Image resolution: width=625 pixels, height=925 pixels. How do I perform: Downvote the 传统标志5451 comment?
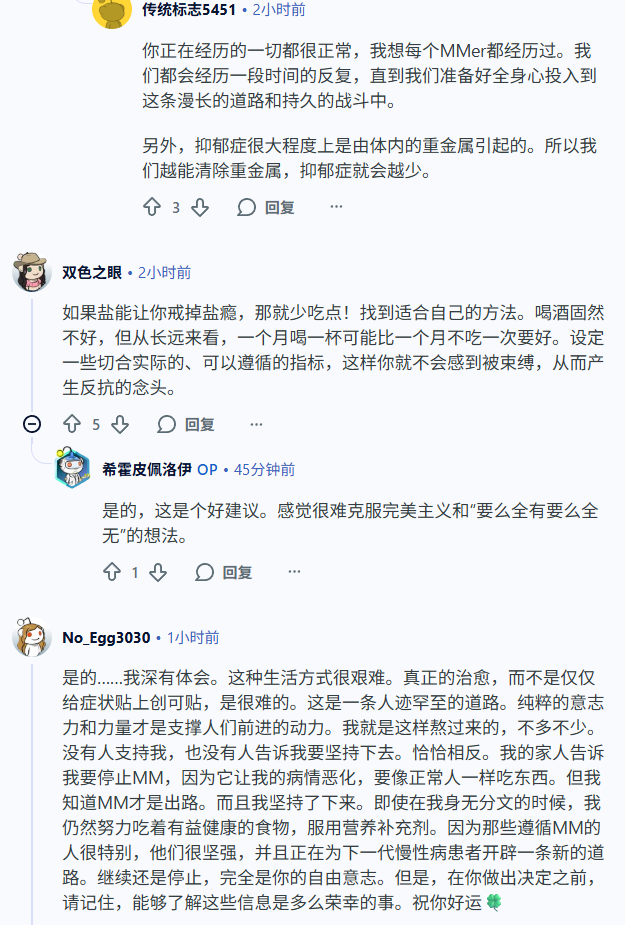[200, 207]
